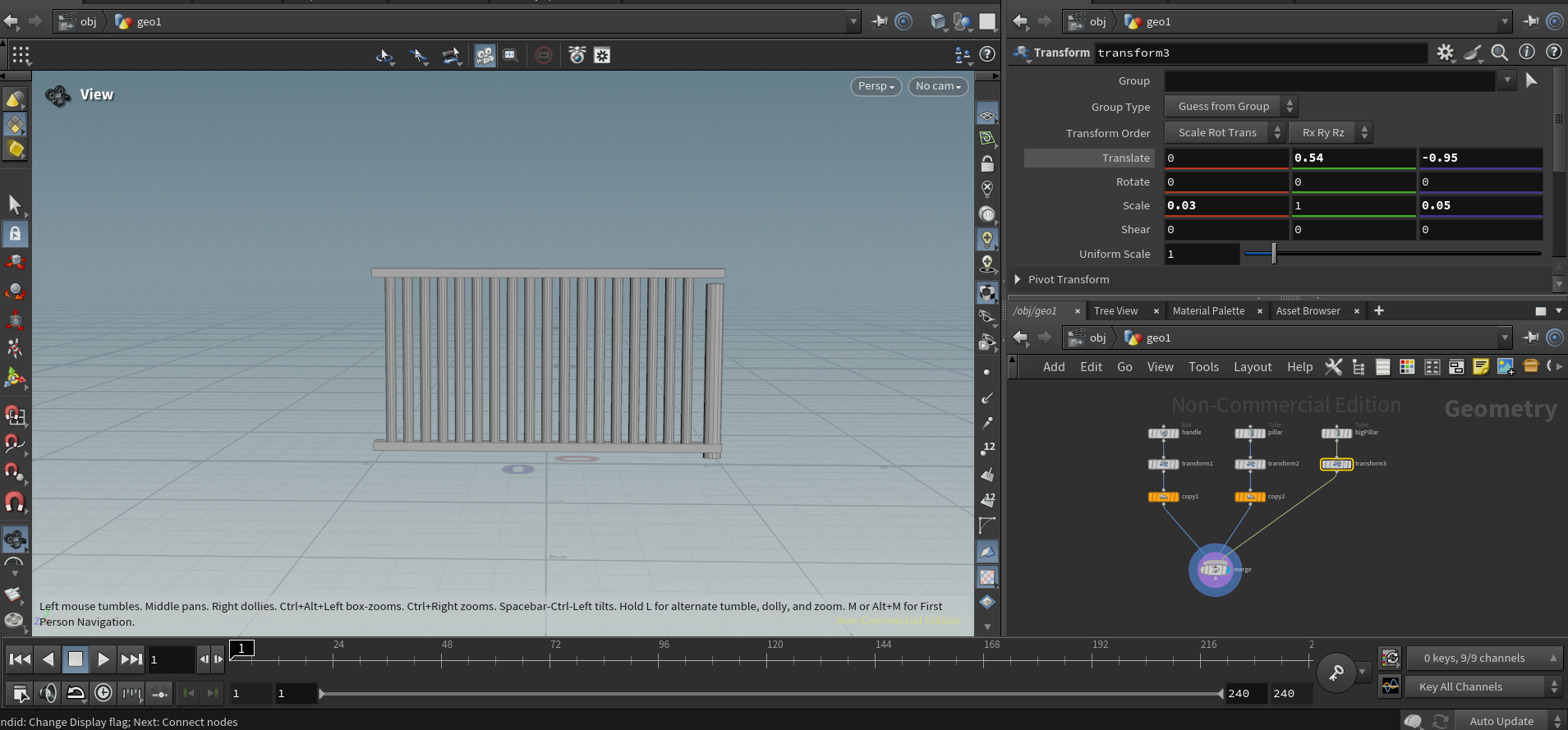The width and height of the screenshot is (1568, 730).
Task: Open the Layout menu in network editor
Action: (1252, 367)
